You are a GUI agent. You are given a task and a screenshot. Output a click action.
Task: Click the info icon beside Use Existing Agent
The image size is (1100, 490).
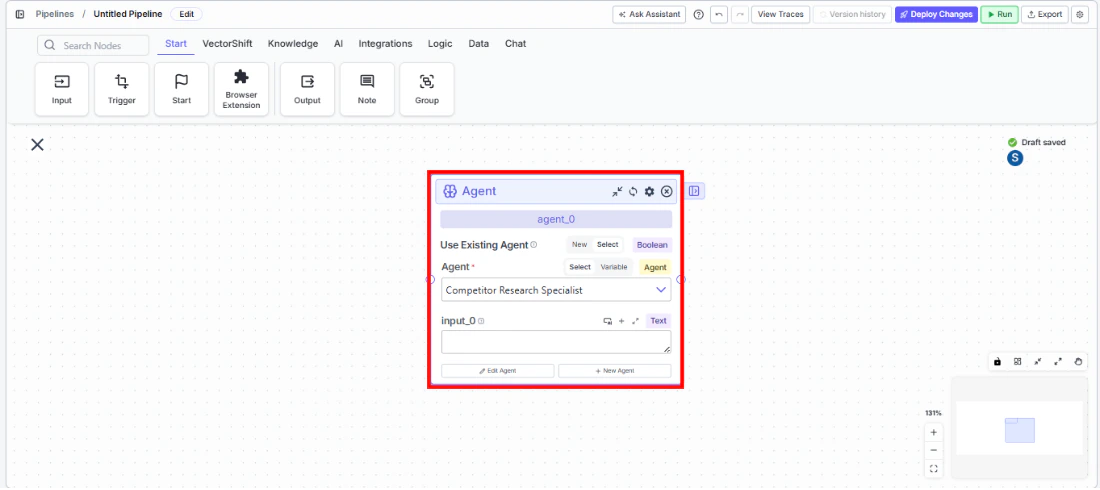click(534, 245)
